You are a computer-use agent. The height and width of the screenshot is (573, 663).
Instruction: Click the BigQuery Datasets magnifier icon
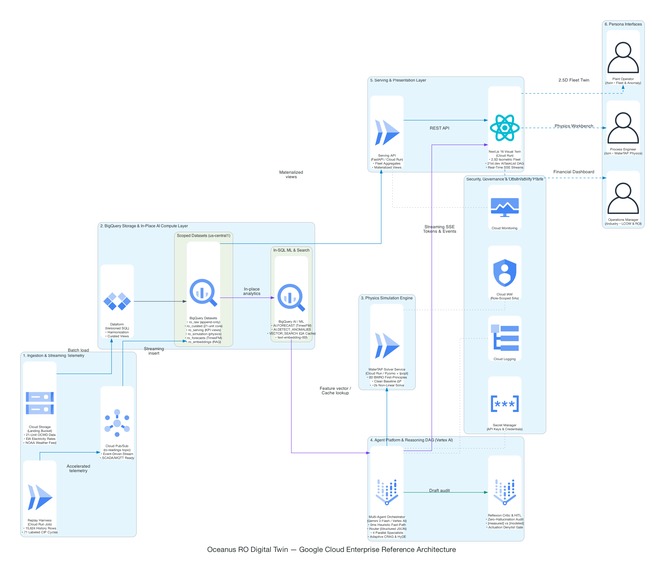point(203,293)
